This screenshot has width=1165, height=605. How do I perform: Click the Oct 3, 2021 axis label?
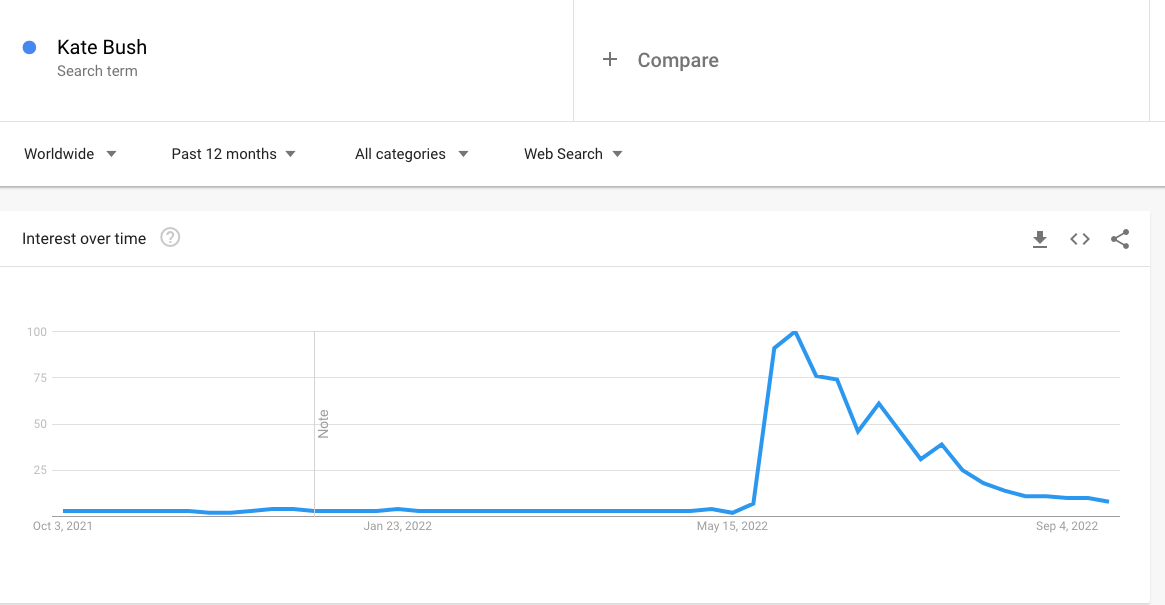click(x=62, y=526)
